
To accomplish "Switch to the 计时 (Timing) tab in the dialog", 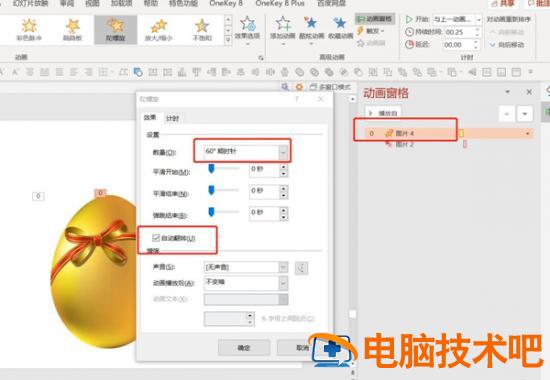I will point(173,119).
